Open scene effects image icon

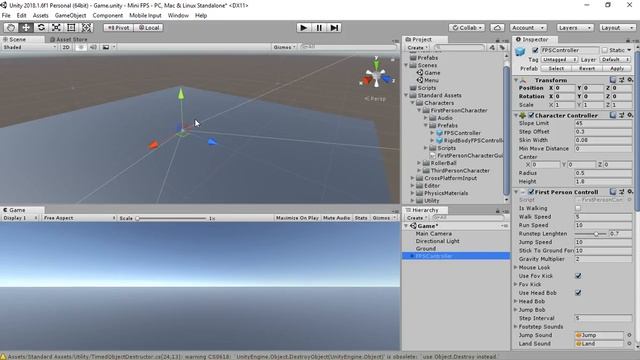[106, 47]
